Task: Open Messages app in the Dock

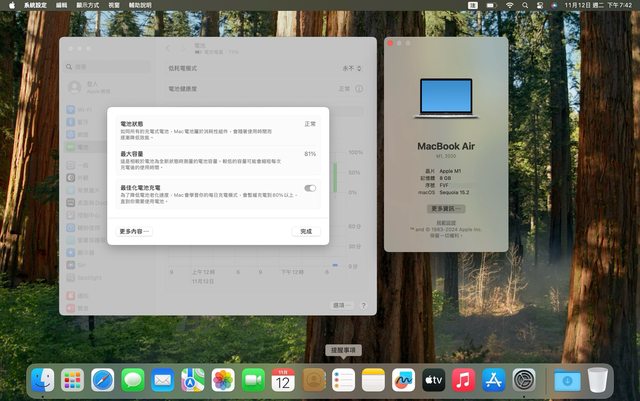Action: click(x=133, y=380)
